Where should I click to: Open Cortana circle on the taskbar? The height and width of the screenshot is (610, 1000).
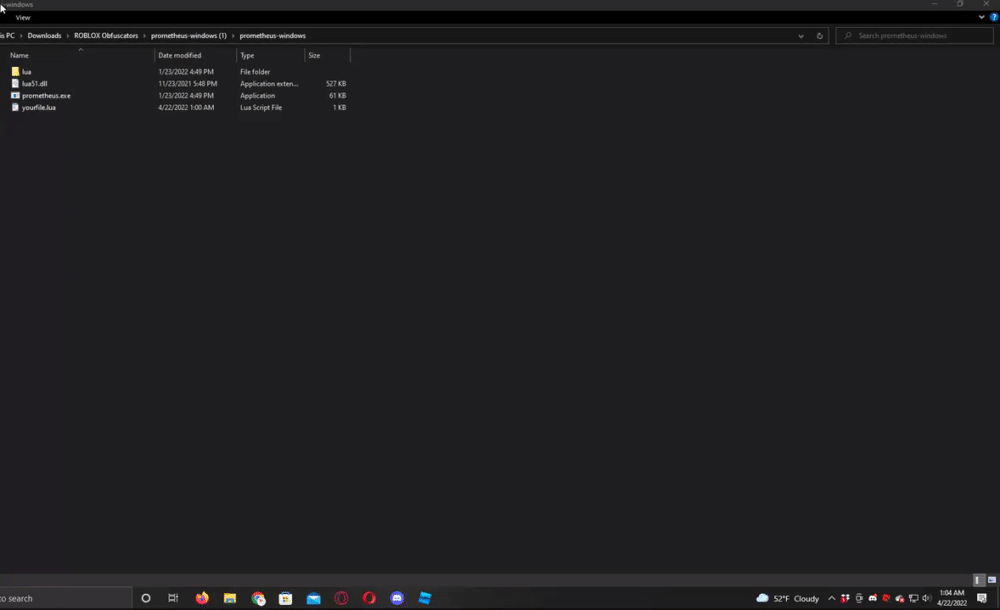145,599
